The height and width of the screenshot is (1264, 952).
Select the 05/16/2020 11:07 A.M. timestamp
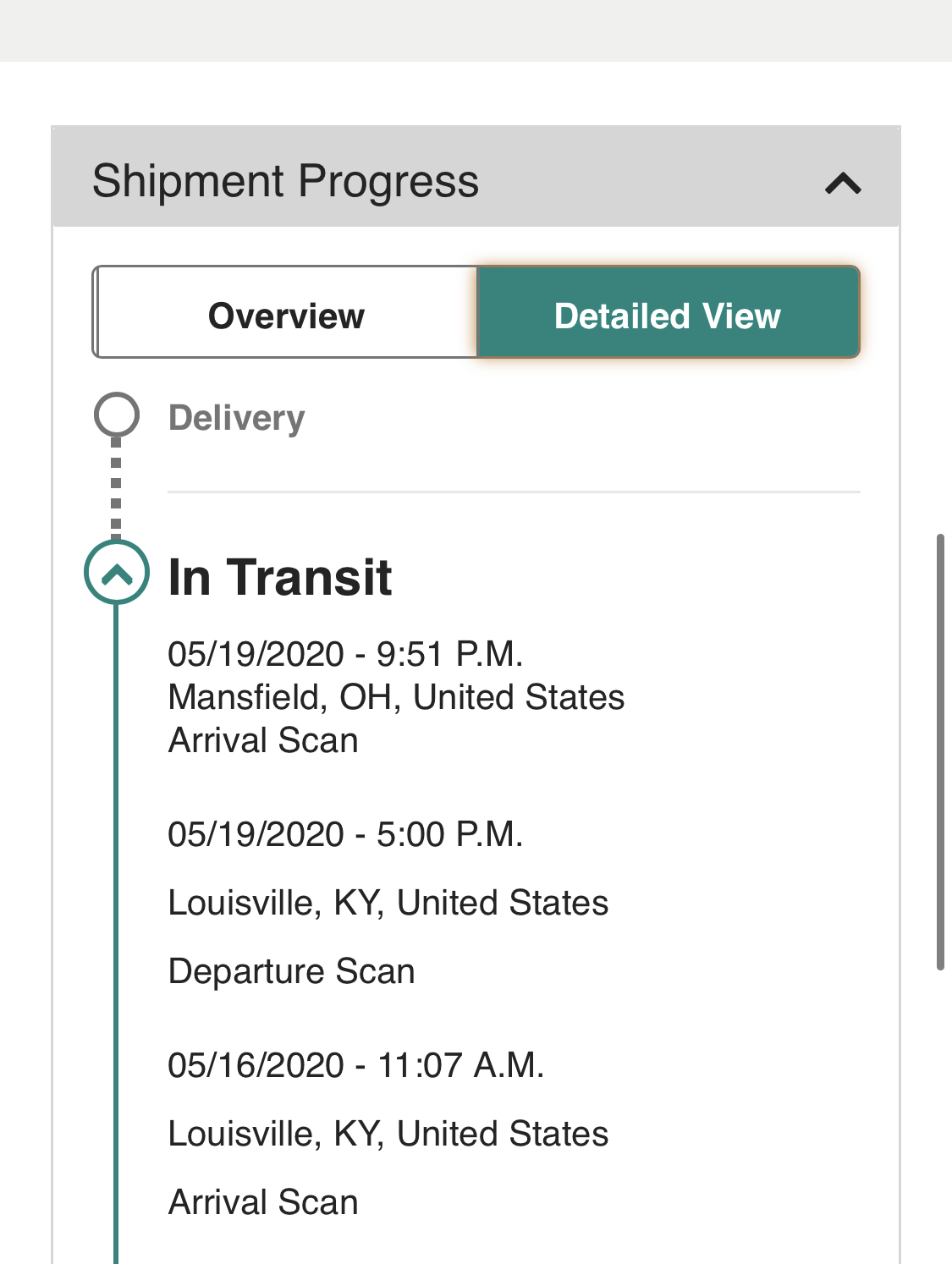(x=355, y=1065)
